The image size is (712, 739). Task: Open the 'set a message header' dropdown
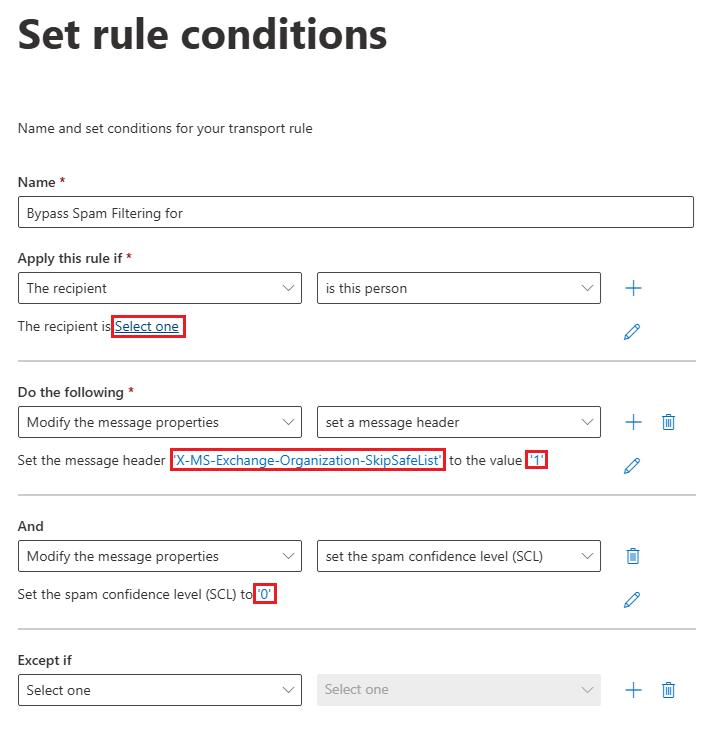[458, 422]
